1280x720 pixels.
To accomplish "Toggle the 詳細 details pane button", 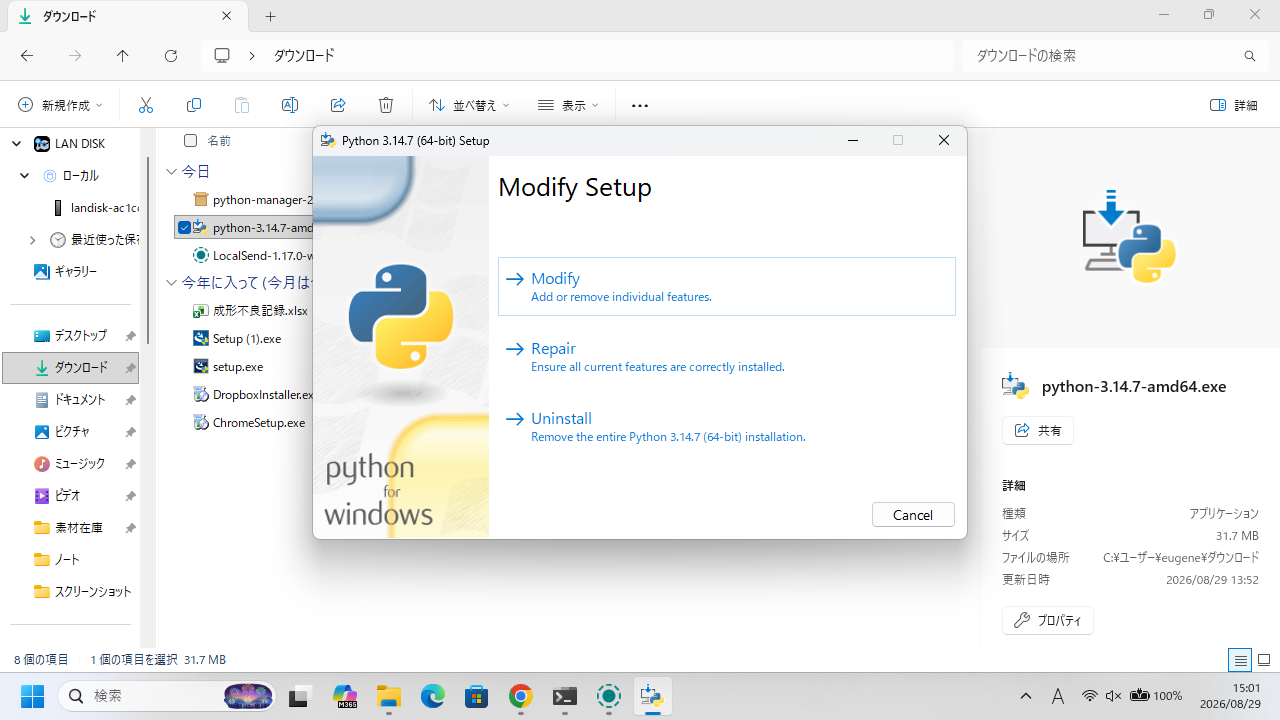I will coord(1234,105).
